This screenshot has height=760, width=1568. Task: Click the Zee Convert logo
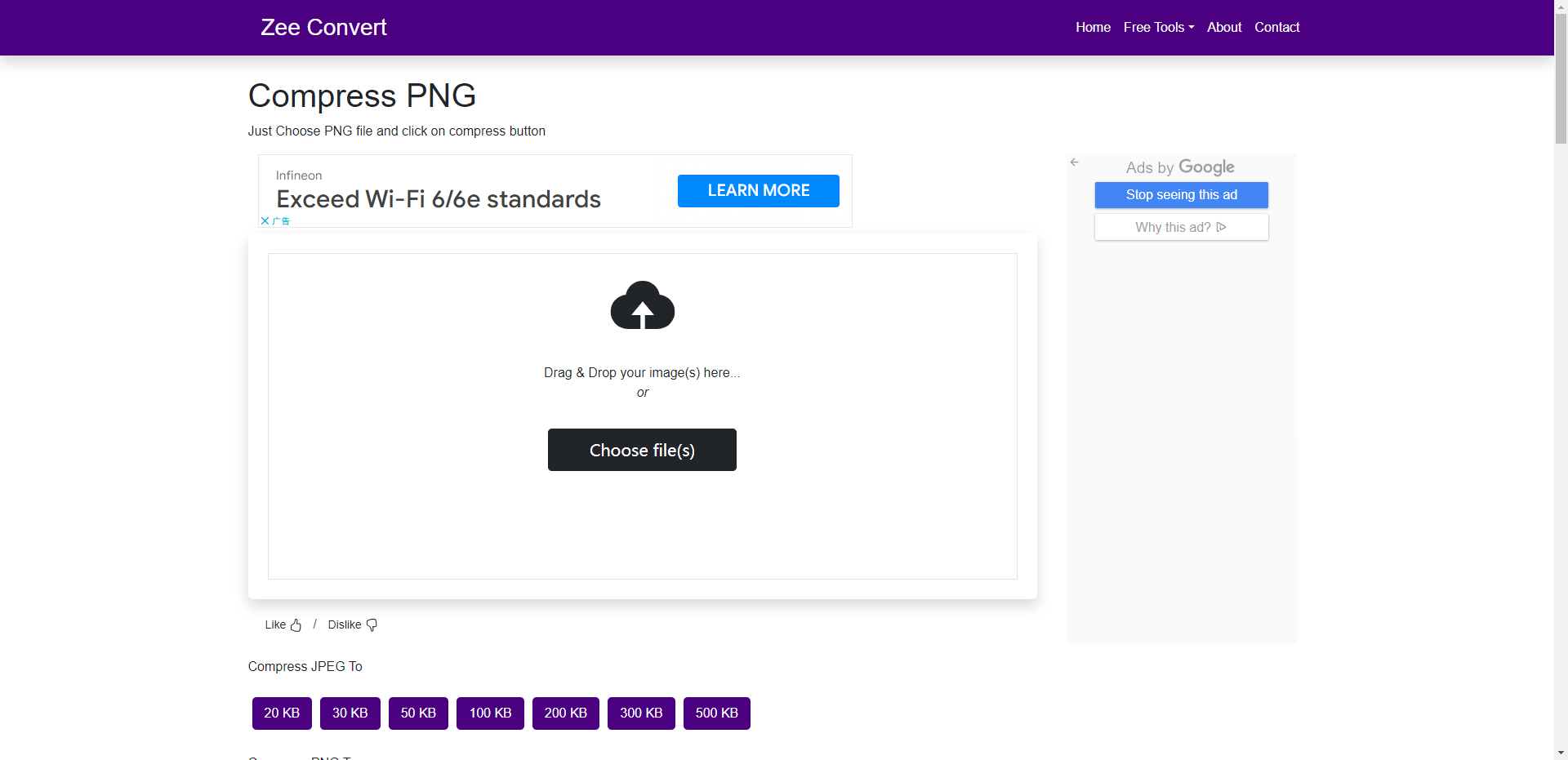pos(323,27)
